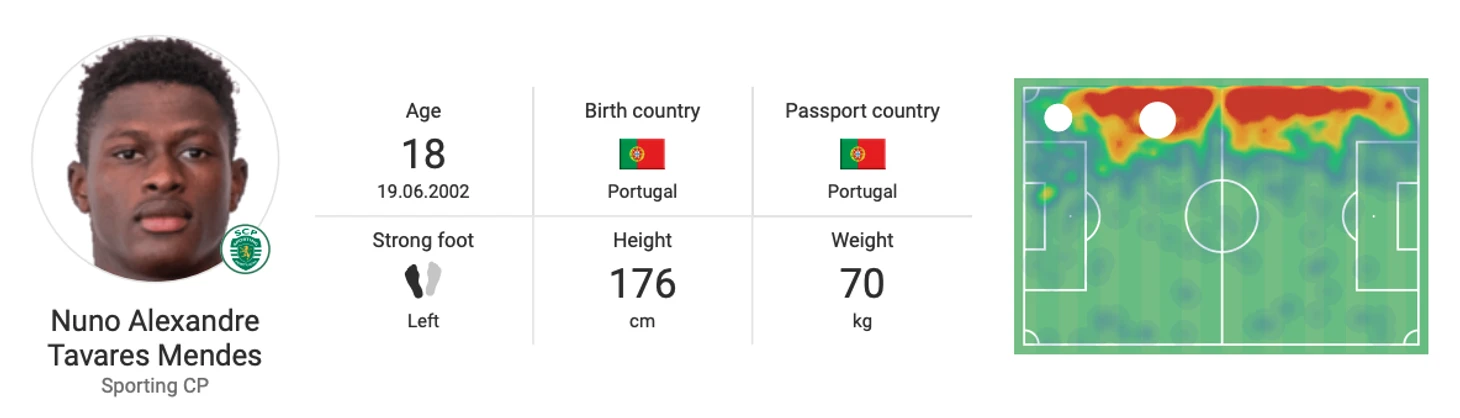
Task: Click the red hot zone right of midfield line
Action: 1300,108
